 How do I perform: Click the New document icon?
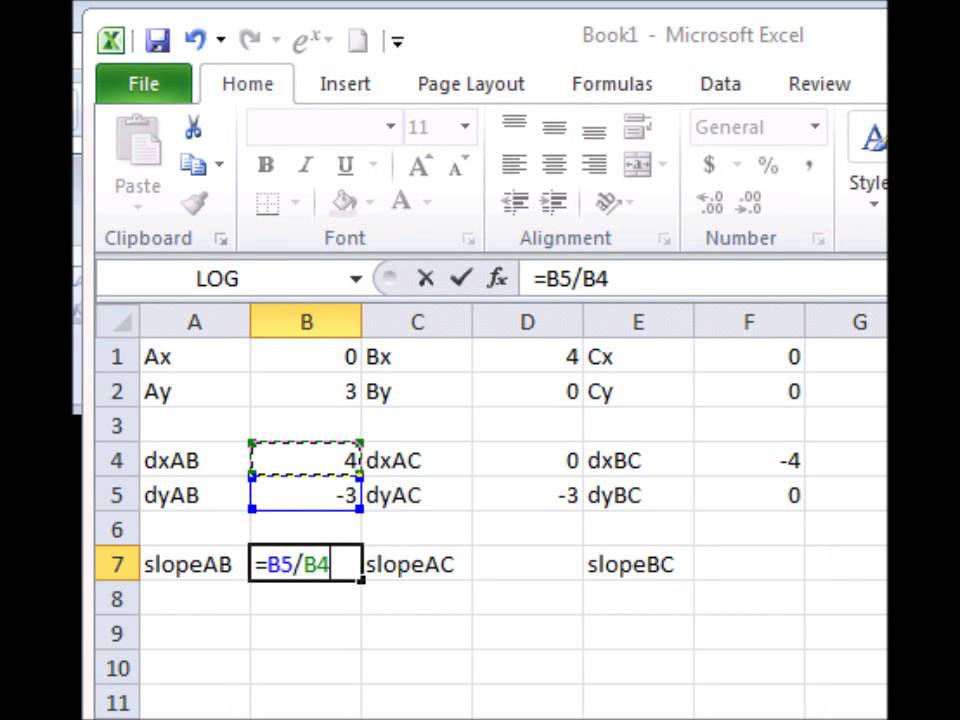pos(358,41)
